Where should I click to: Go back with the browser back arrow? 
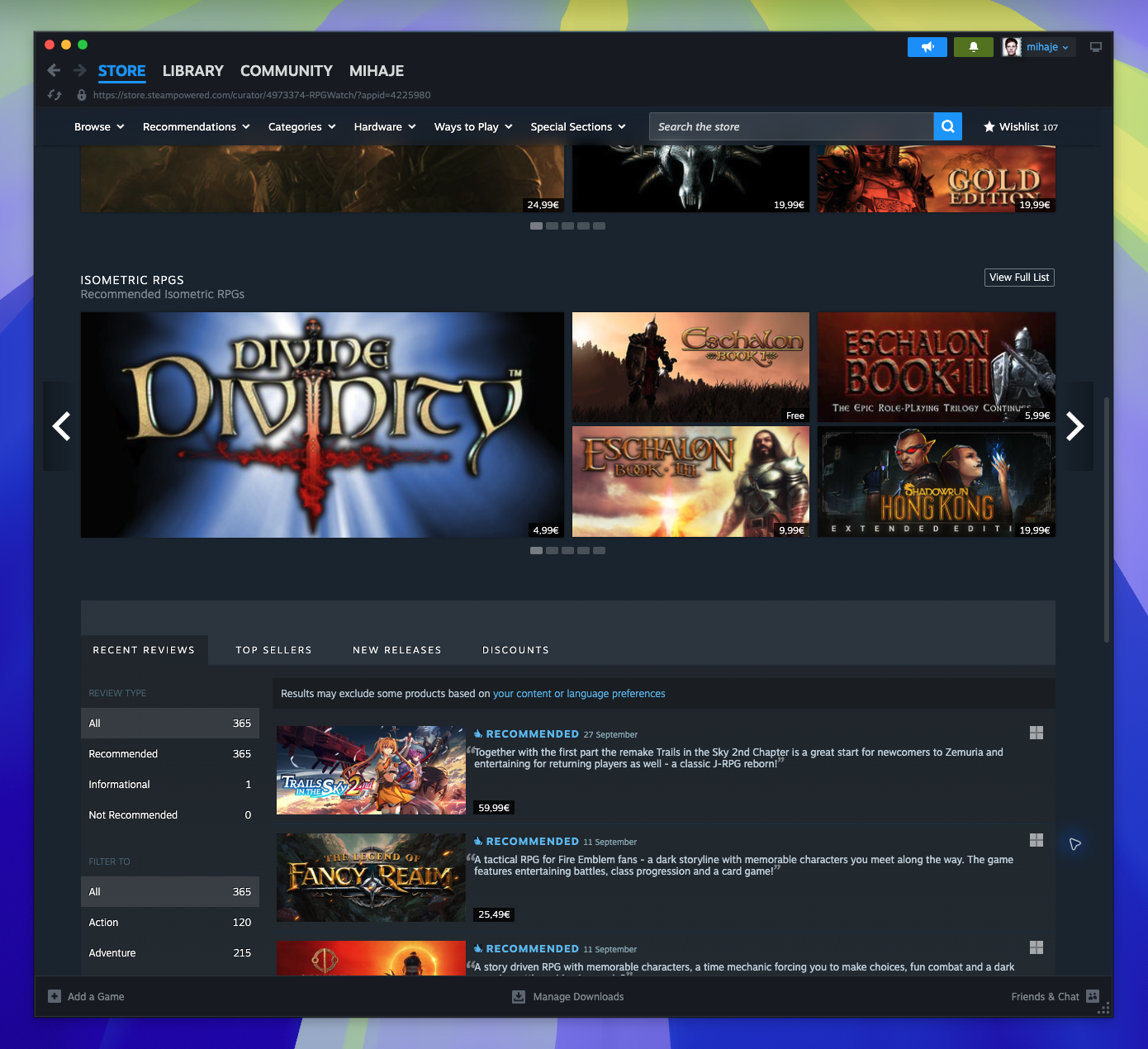tap(54, 71)
